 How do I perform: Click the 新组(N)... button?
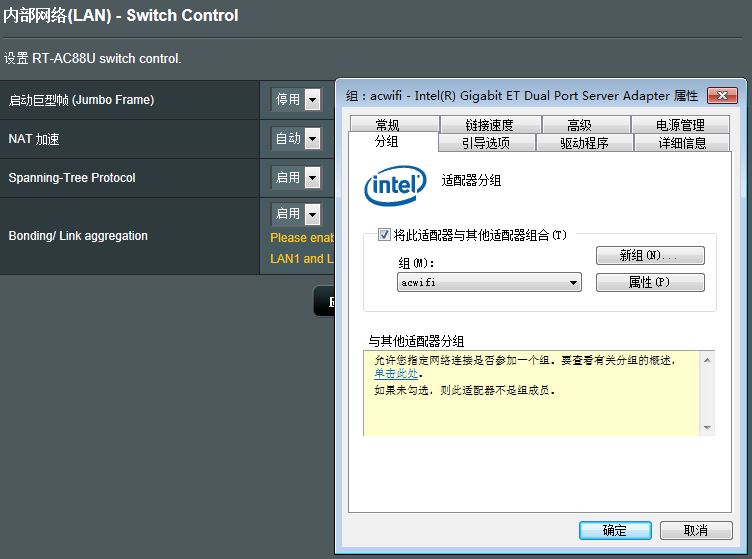(650, 255)
